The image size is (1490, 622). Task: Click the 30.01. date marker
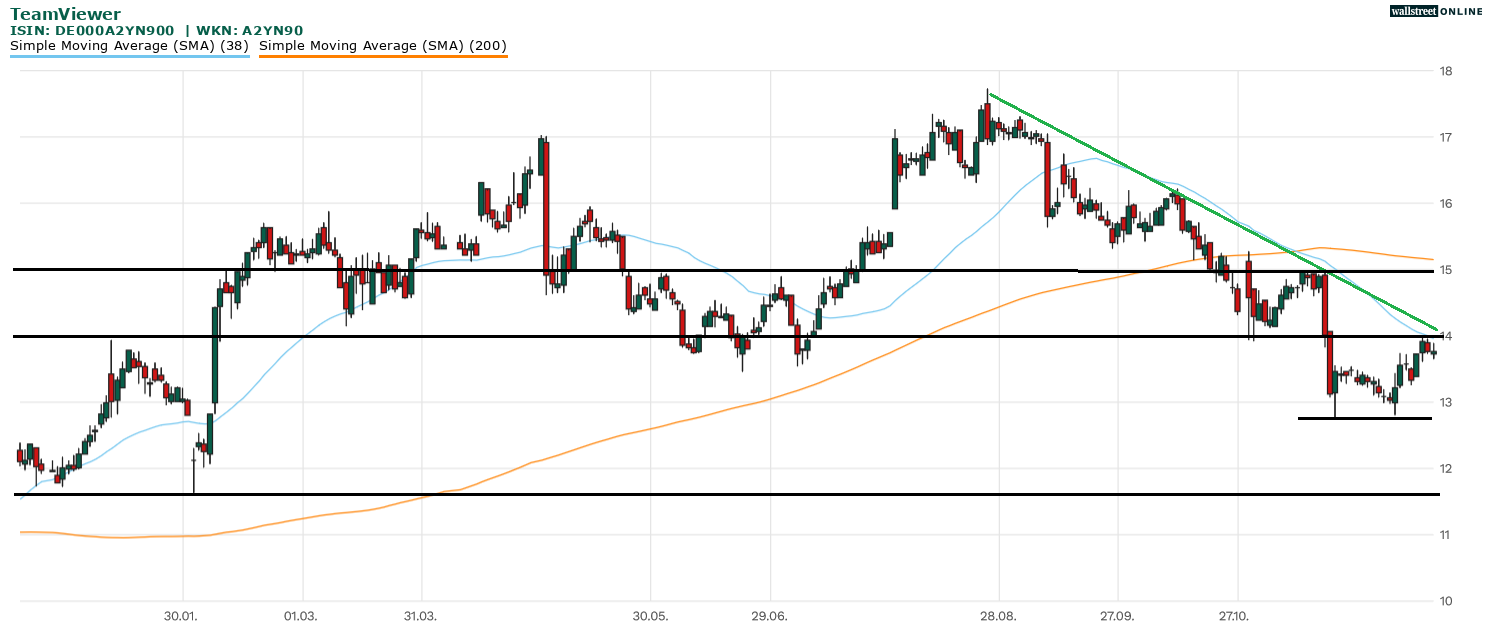point(183,615)
